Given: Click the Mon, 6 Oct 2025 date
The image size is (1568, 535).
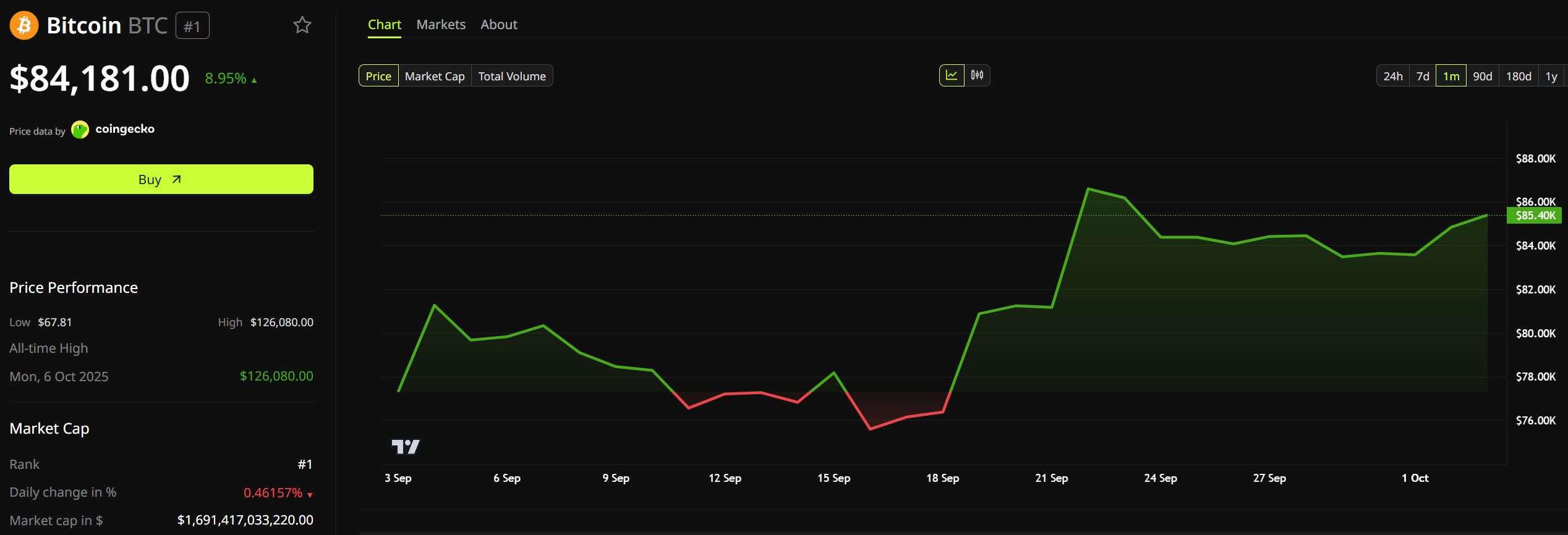Looking at the screenshot, I should [x=59, y=376].
